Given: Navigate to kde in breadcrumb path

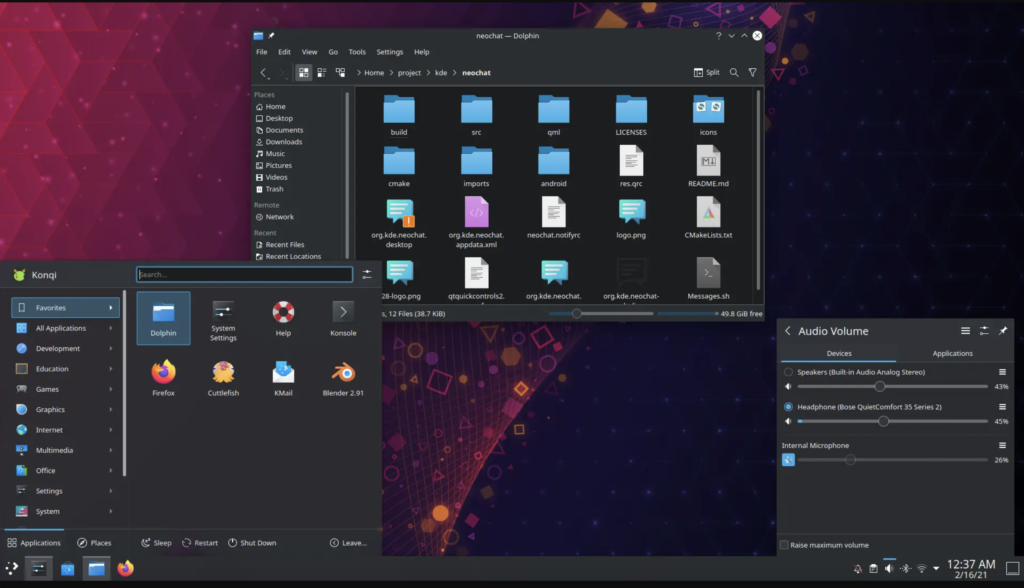Looking at the screenshot, I should 441,73.
